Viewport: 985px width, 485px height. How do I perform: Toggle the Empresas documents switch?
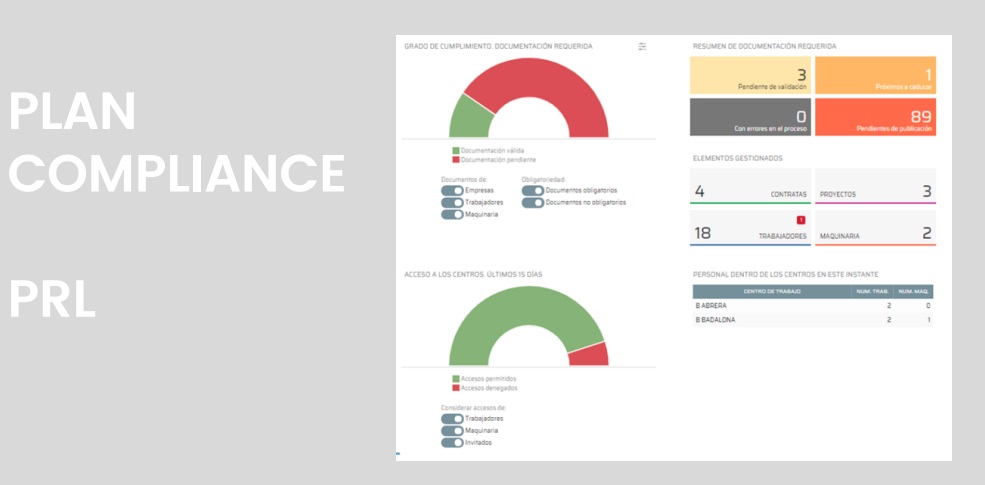pos(452,190)
